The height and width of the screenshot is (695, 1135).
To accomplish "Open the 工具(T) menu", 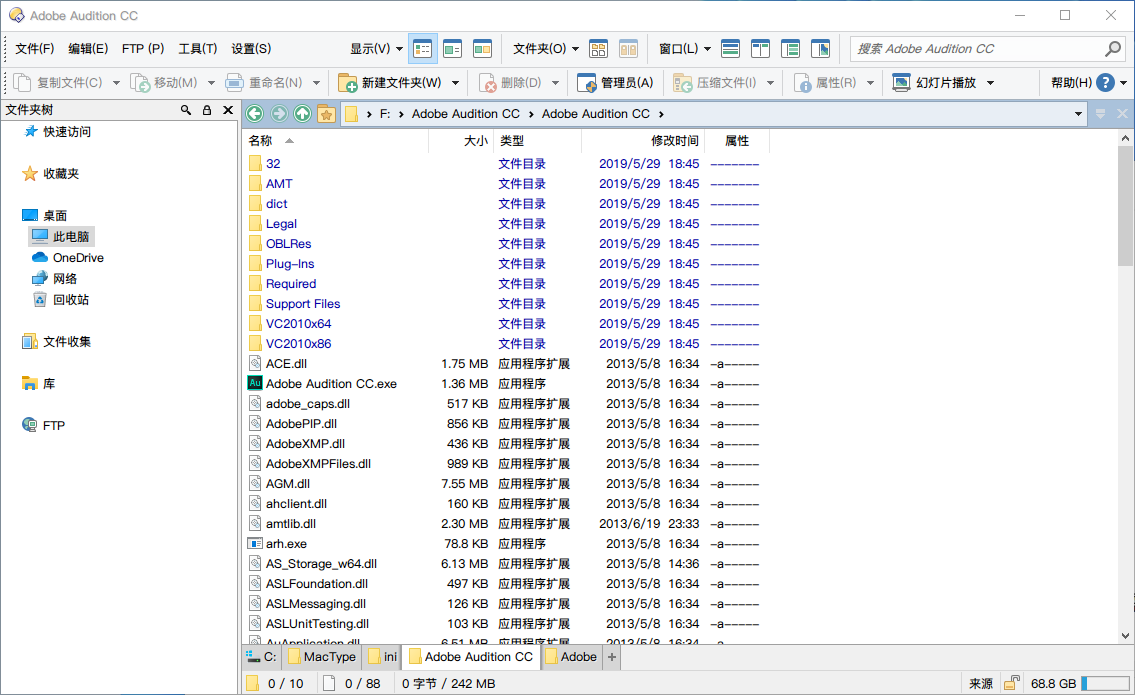I will pyautogui.click(x=198, y=49).
